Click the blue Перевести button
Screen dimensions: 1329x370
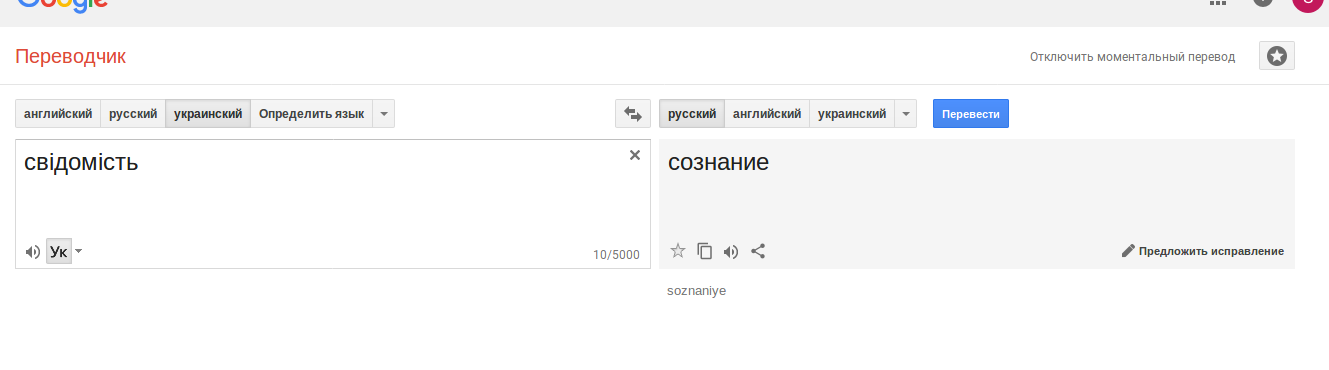coord(971,114)
